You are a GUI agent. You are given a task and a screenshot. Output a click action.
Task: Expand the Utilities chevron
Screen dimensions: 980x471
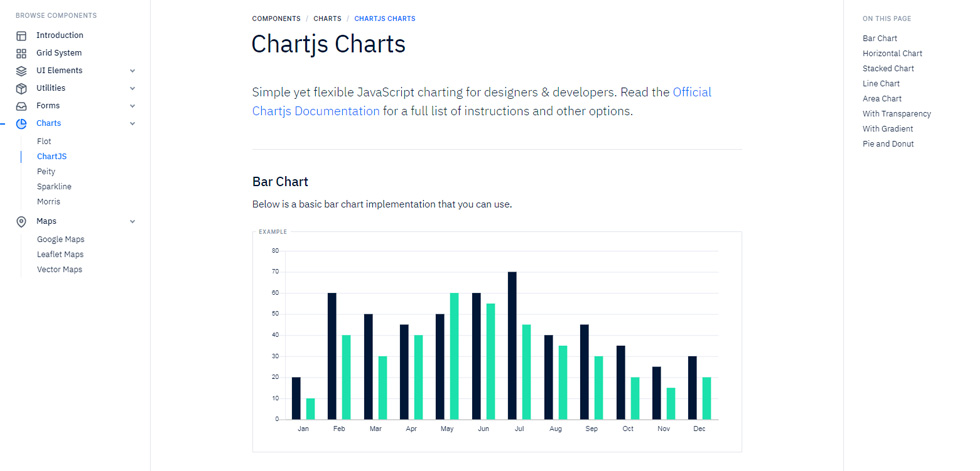[132, 88]
